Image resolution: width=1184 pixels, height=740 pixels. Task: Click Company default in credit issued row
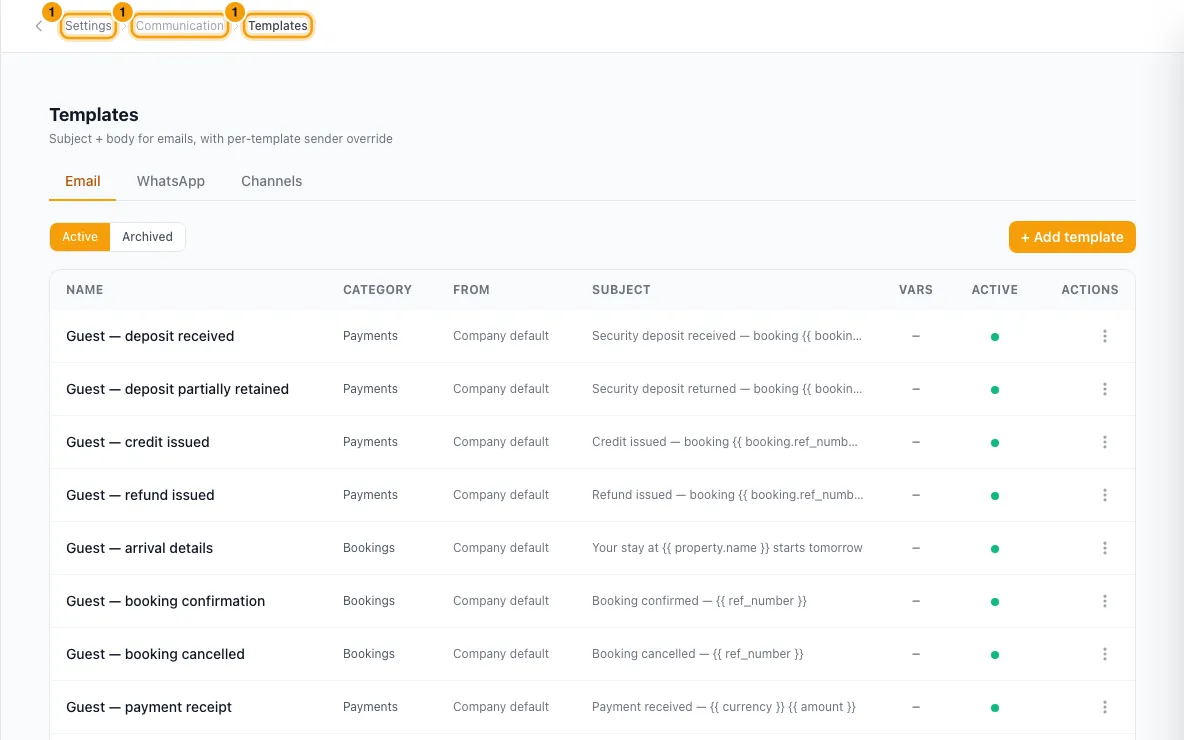point(501,442)
